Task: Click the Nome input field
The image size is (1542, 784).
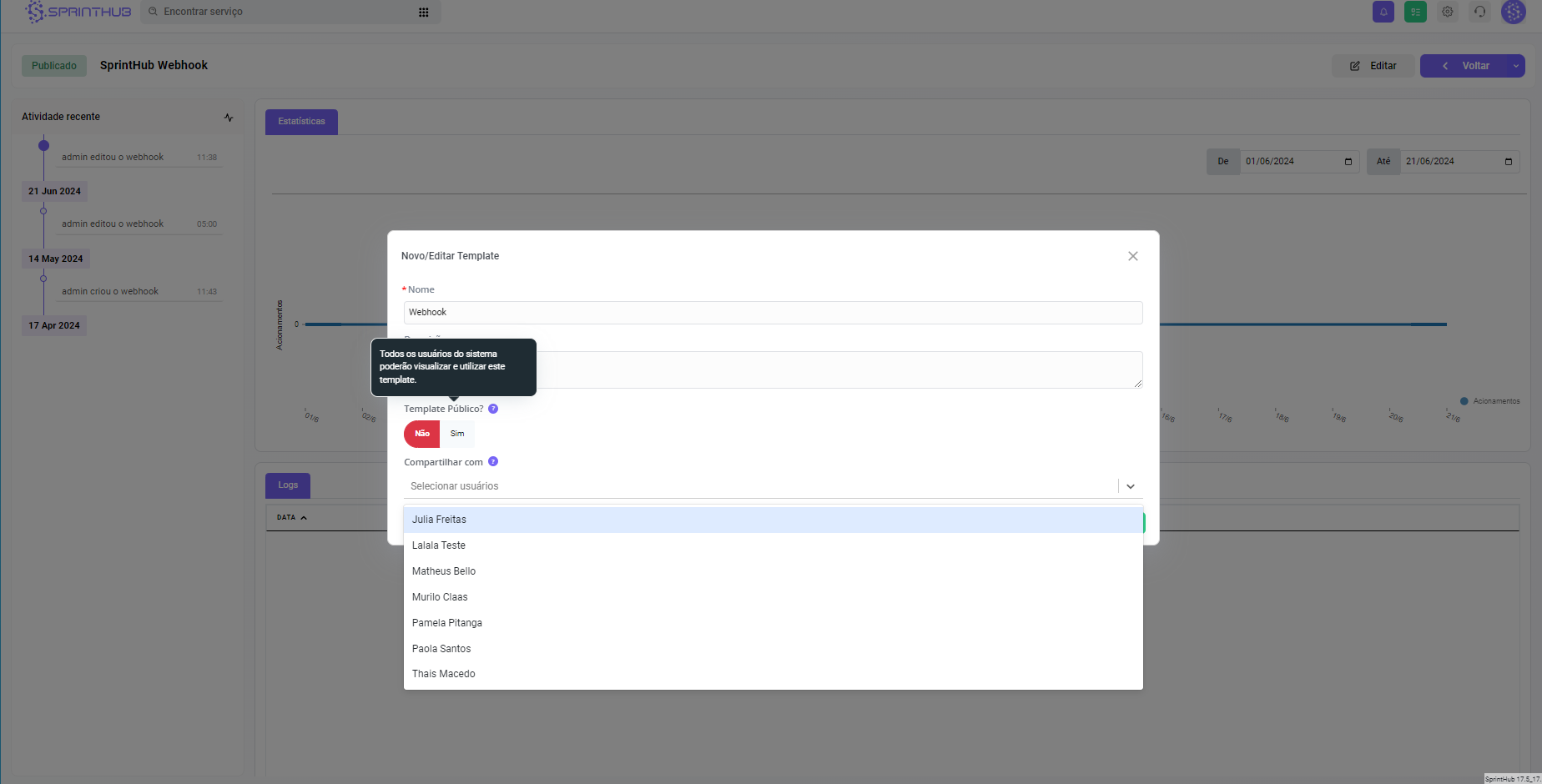Action: 772,313
